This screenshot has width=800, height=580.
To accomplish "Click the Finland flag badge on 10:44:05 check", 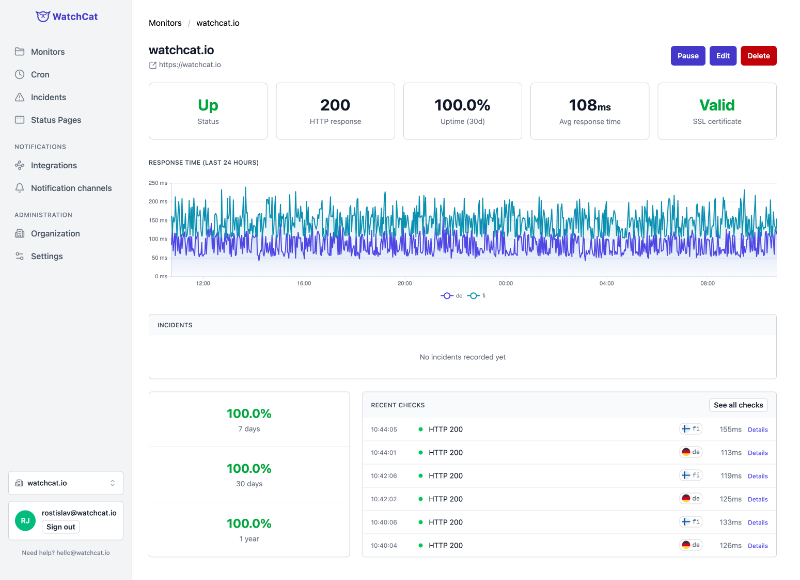I will tap(691, 429).
